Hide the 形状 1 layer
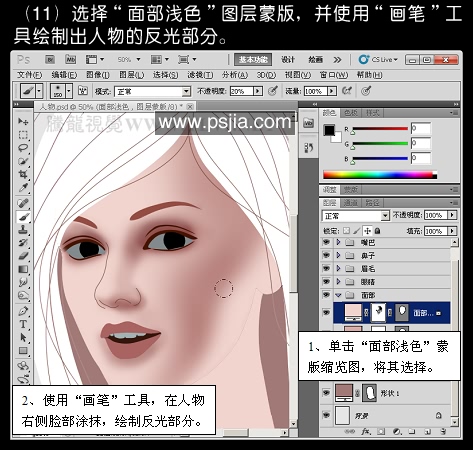Screen dimensions: 473x450 (x=326, y=393)
